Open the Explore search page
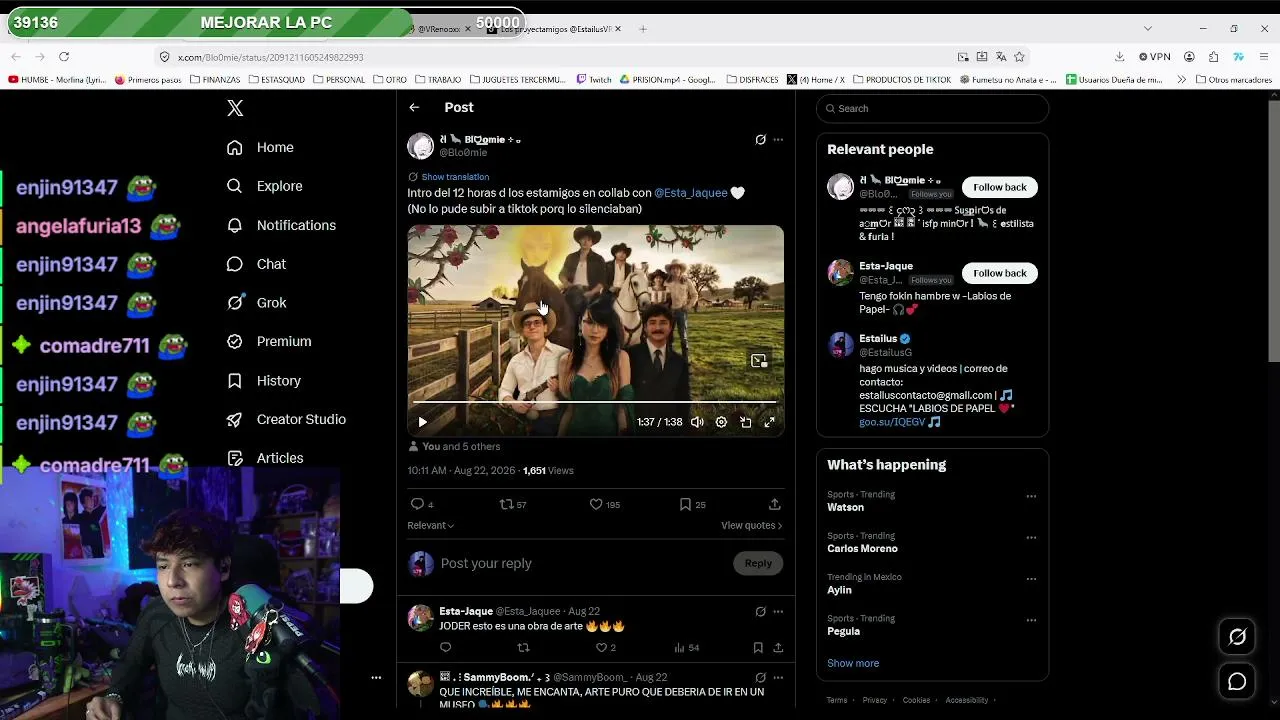The height and width of the screenshot is (720, 1280). point(264,186)
